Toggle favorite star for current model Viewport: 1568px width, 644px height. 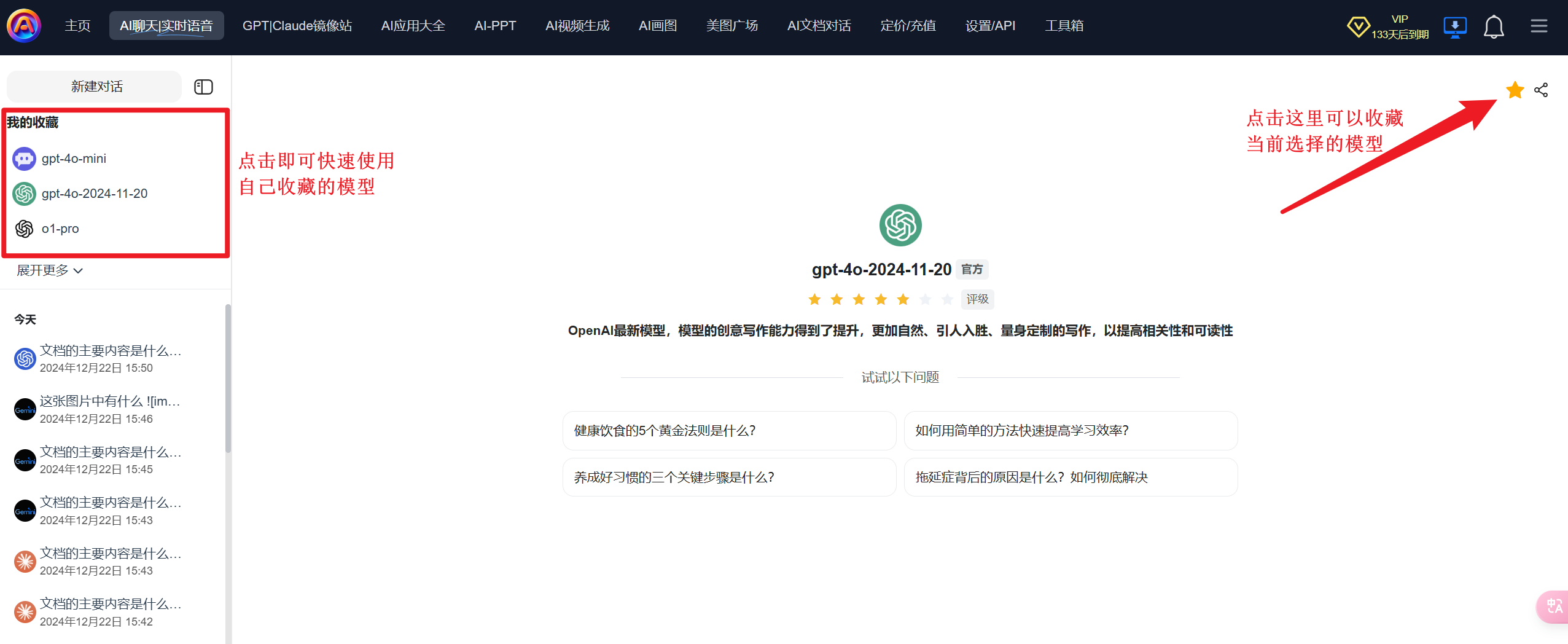click(1515, 90)
